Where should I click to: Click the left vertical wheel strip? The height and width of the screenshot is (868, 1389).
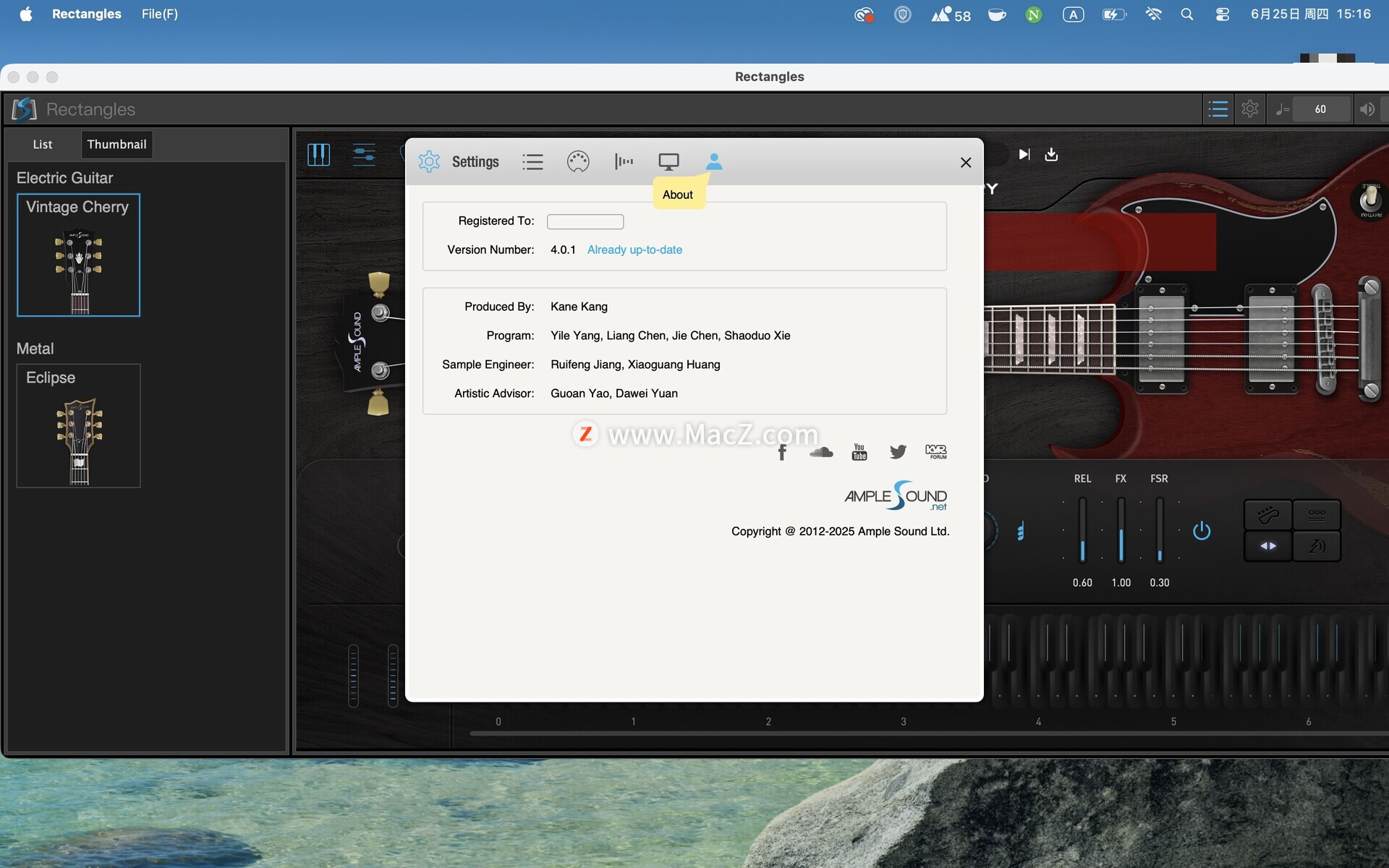pyautogui.click(x=353, y=675)
